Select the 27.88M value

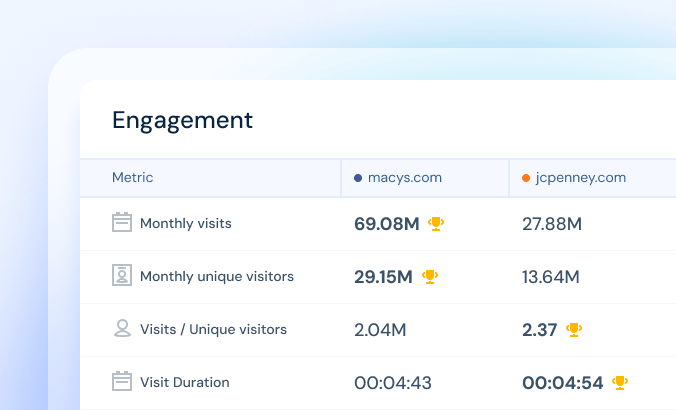(x=552, y=224)
